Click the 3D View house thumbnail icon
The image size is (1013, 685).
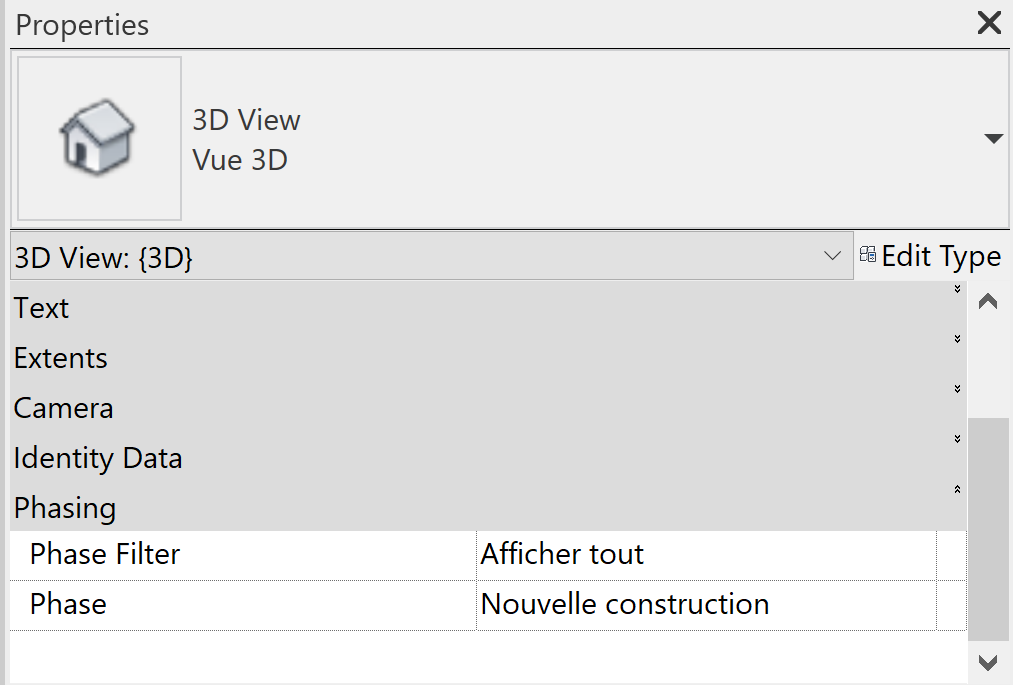[x=97, y=137]
